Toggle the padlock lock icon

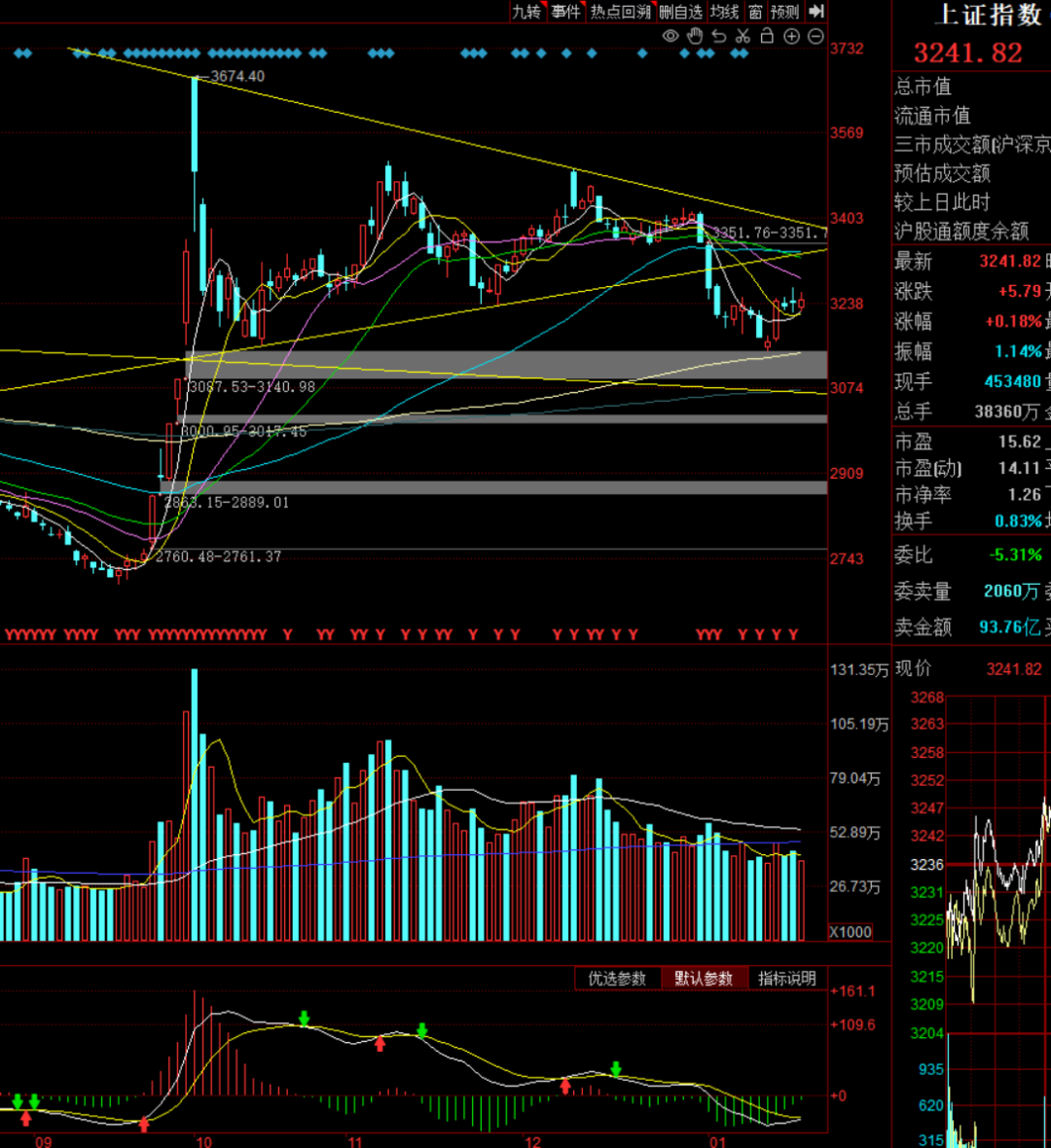[767, 37]
